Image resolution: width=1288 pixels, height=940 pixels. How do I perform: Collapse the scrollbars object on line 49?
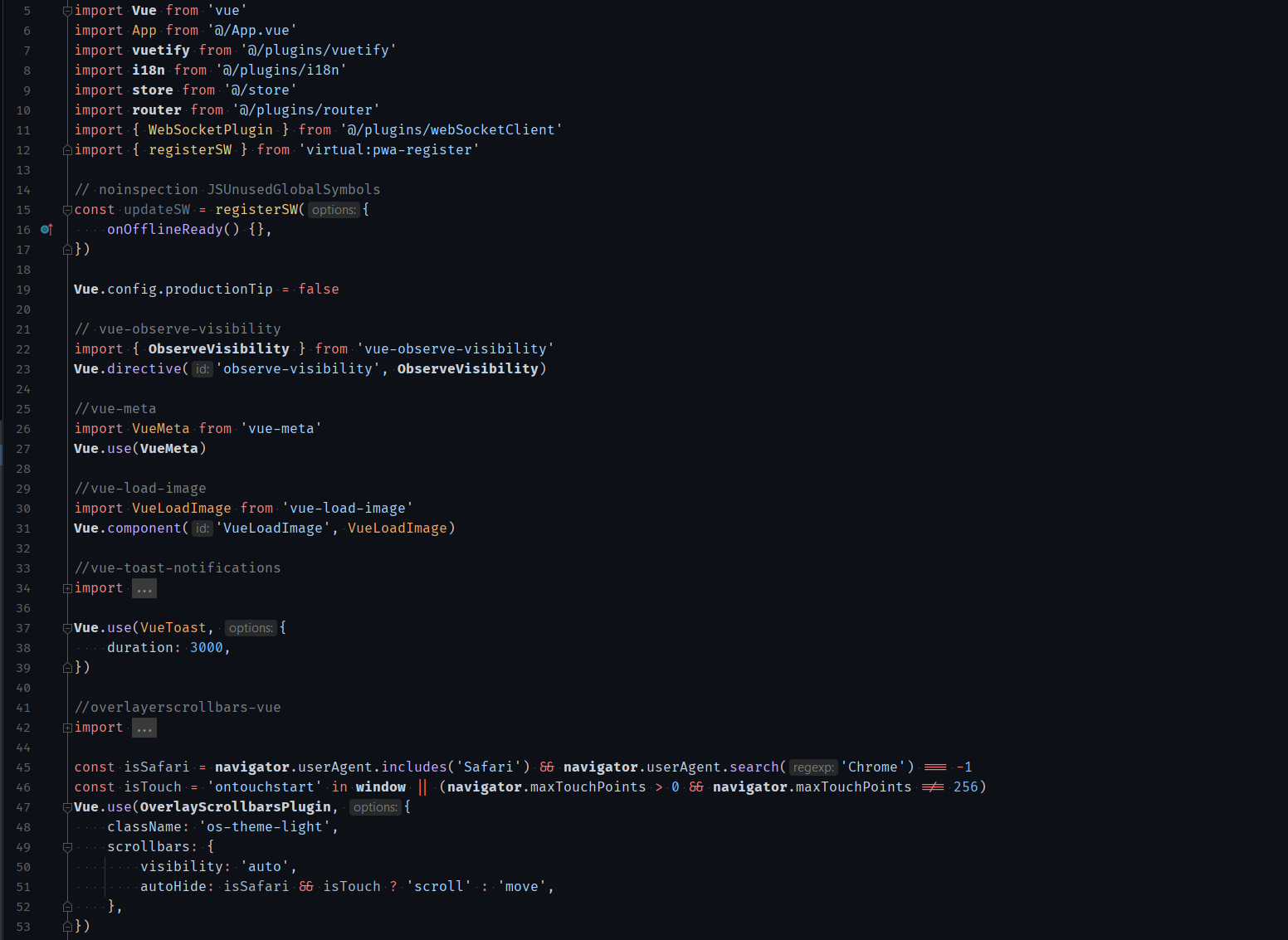[x=66, y=846]
